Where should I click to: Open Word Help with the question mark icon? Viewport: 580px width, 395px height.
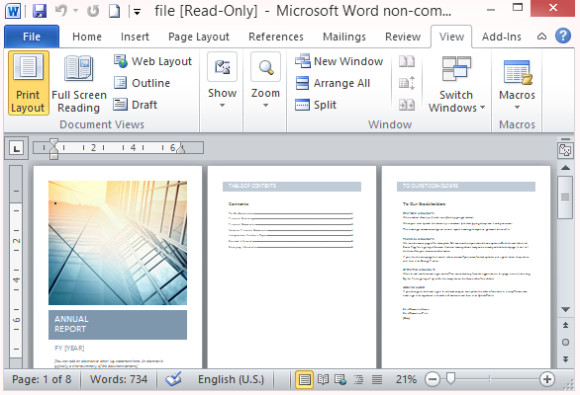(563, 36)
